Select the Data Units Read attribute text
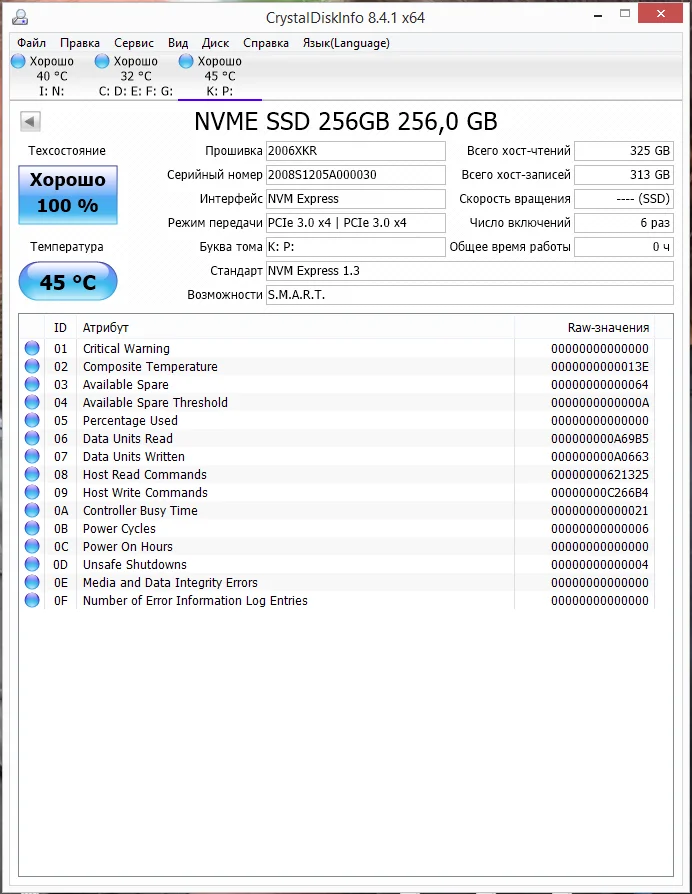The width and height of the screenshot is (692, 894). (128, 438)
